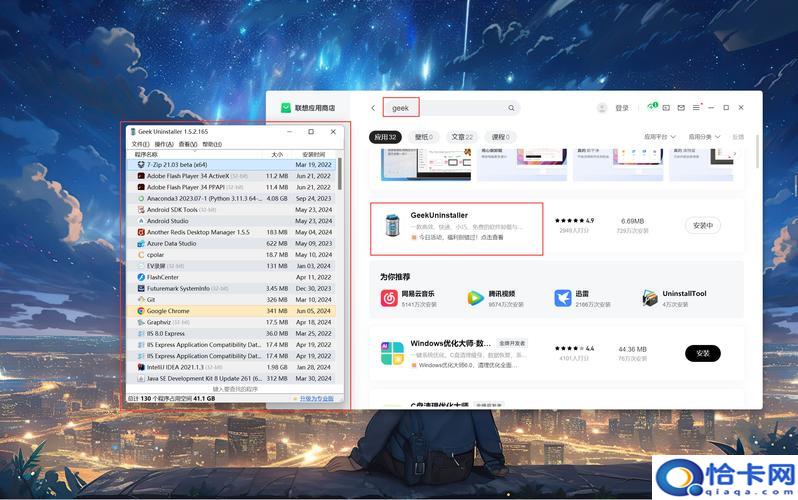The height and width of the screenshot is (500, 798).
Task: Open the mail envelope icon in app store
Action: pyautogui.click(x=681, y=108)
